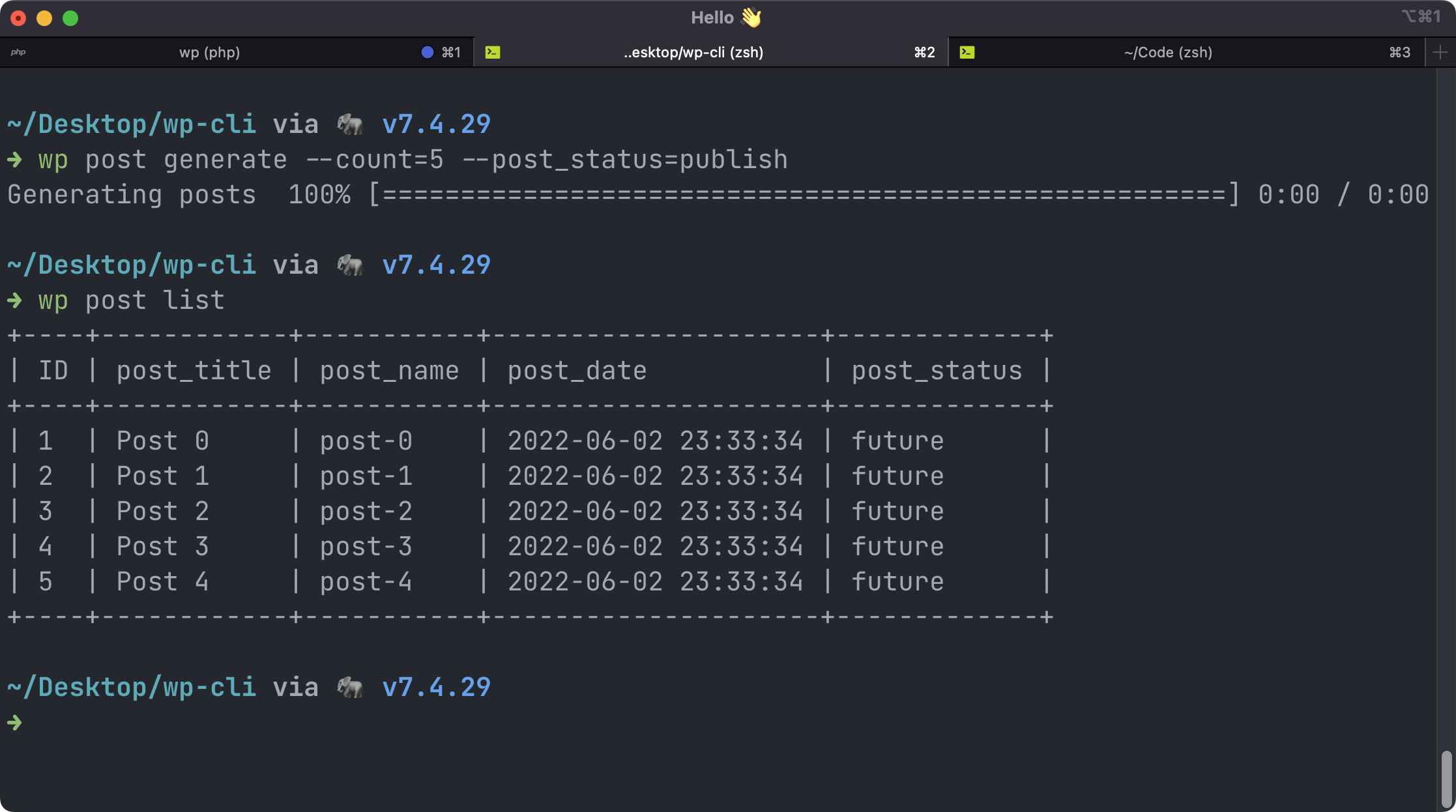The width and height of the screenshot is (1456, 812).
Task: Click the waving hand emoji in title
Action: pos(751,18)
